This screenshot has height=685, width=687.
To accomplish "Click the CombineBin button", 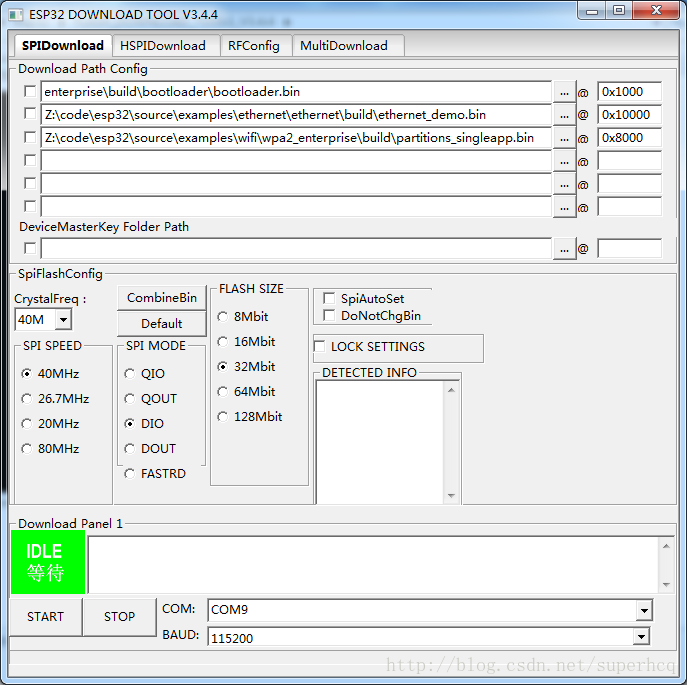I will click(162, 298).
